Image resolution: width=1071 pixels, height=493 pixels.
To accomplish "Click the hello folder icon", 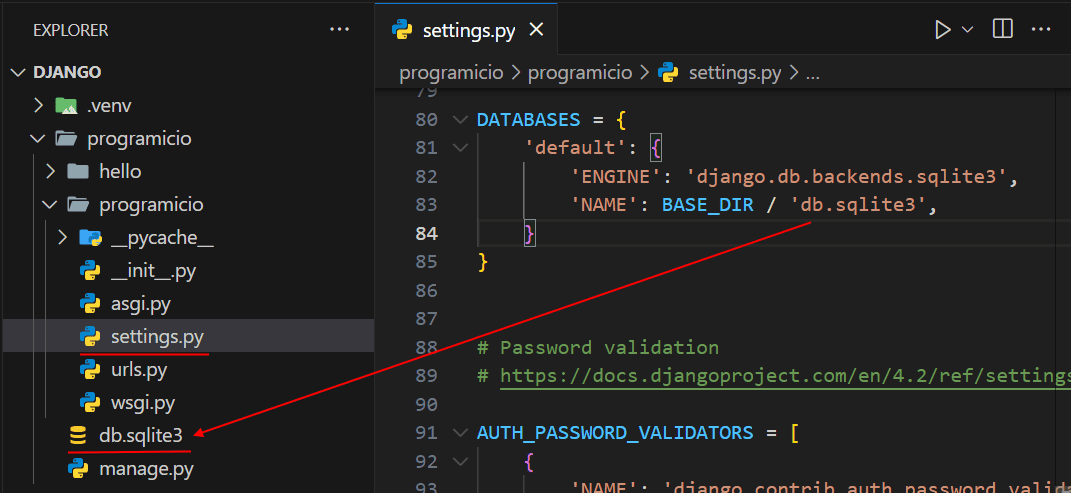I will coord(77,171).
